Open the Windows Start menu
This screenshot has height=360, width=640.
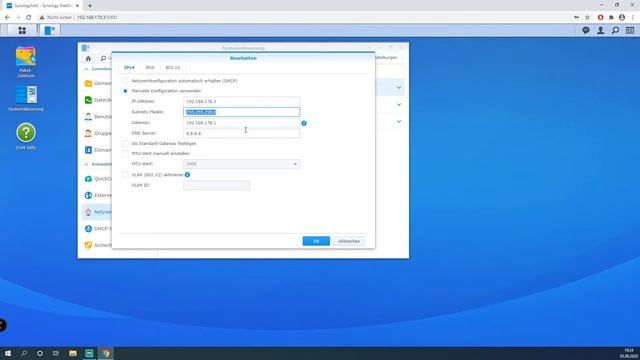click(x=8, y=353)
